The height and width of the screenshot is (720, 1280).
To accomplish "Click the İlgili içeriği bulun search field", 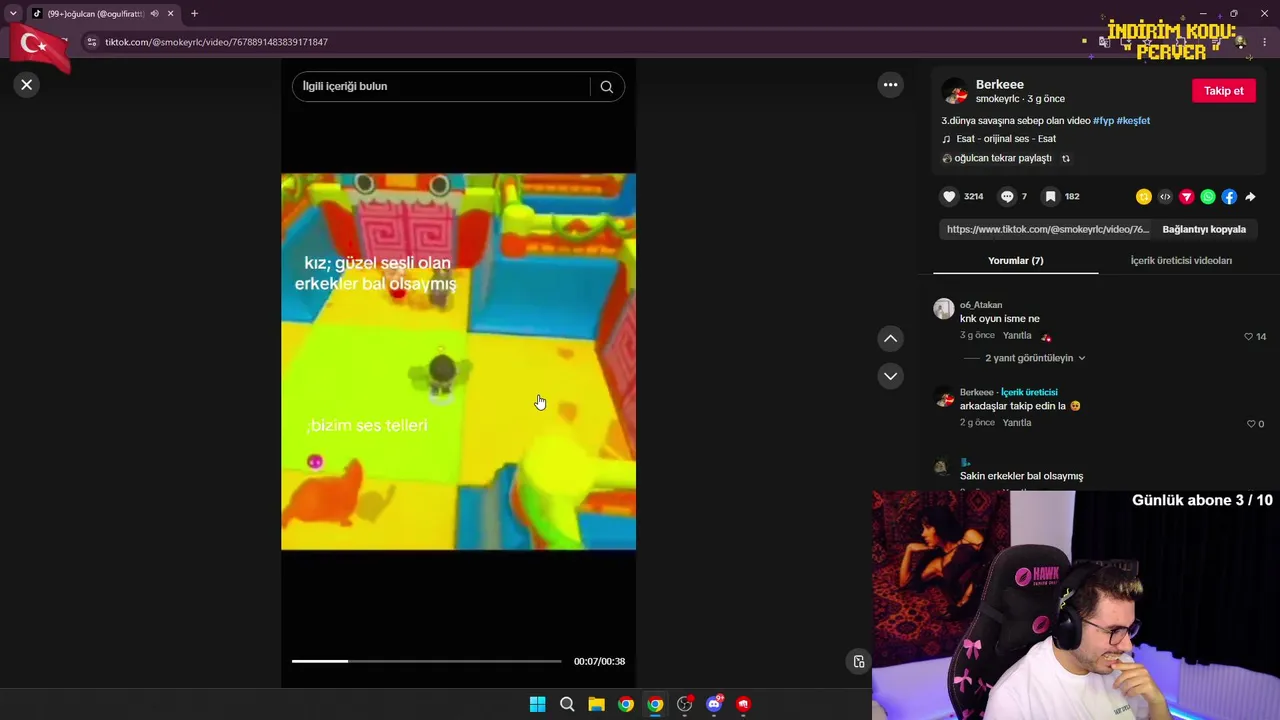I will tap(440, 86).
